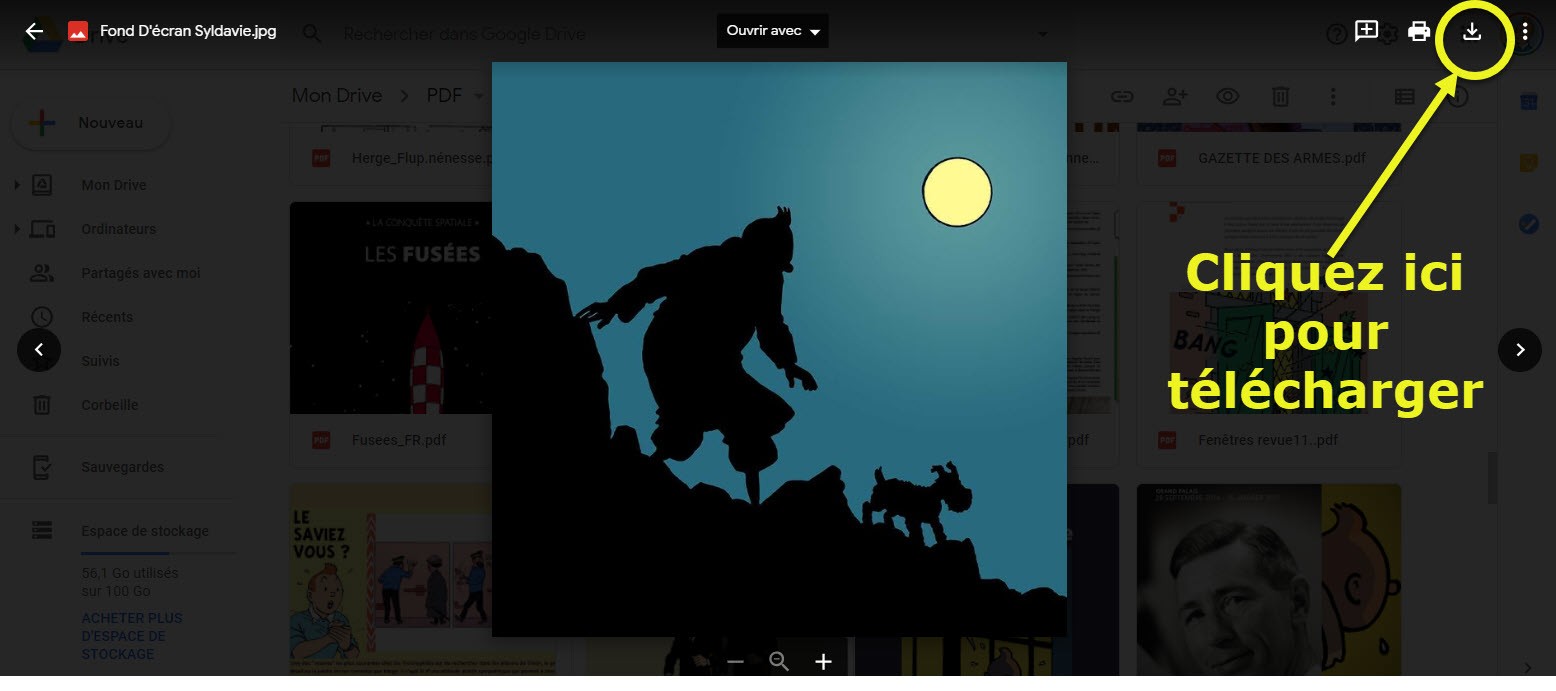Click the download icon in the top bar

point(1471,32)
